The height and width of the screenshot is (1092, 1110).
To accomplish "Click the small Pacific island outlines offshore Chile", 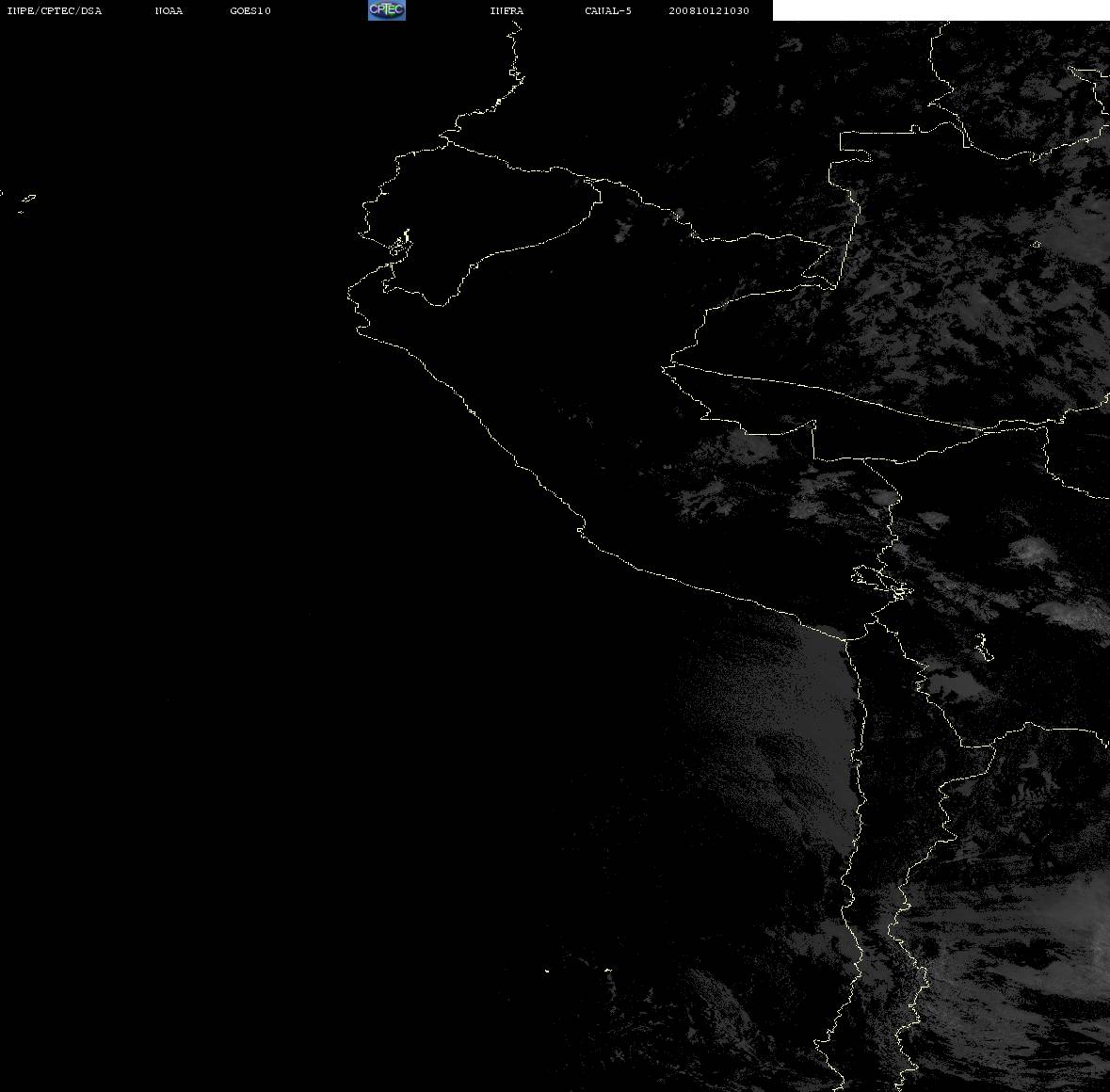I will (578, 970).
